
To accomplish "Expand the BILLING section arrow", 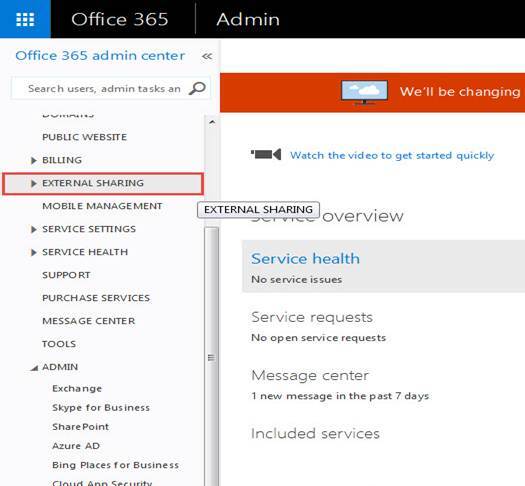I will (x=33, y=160).
